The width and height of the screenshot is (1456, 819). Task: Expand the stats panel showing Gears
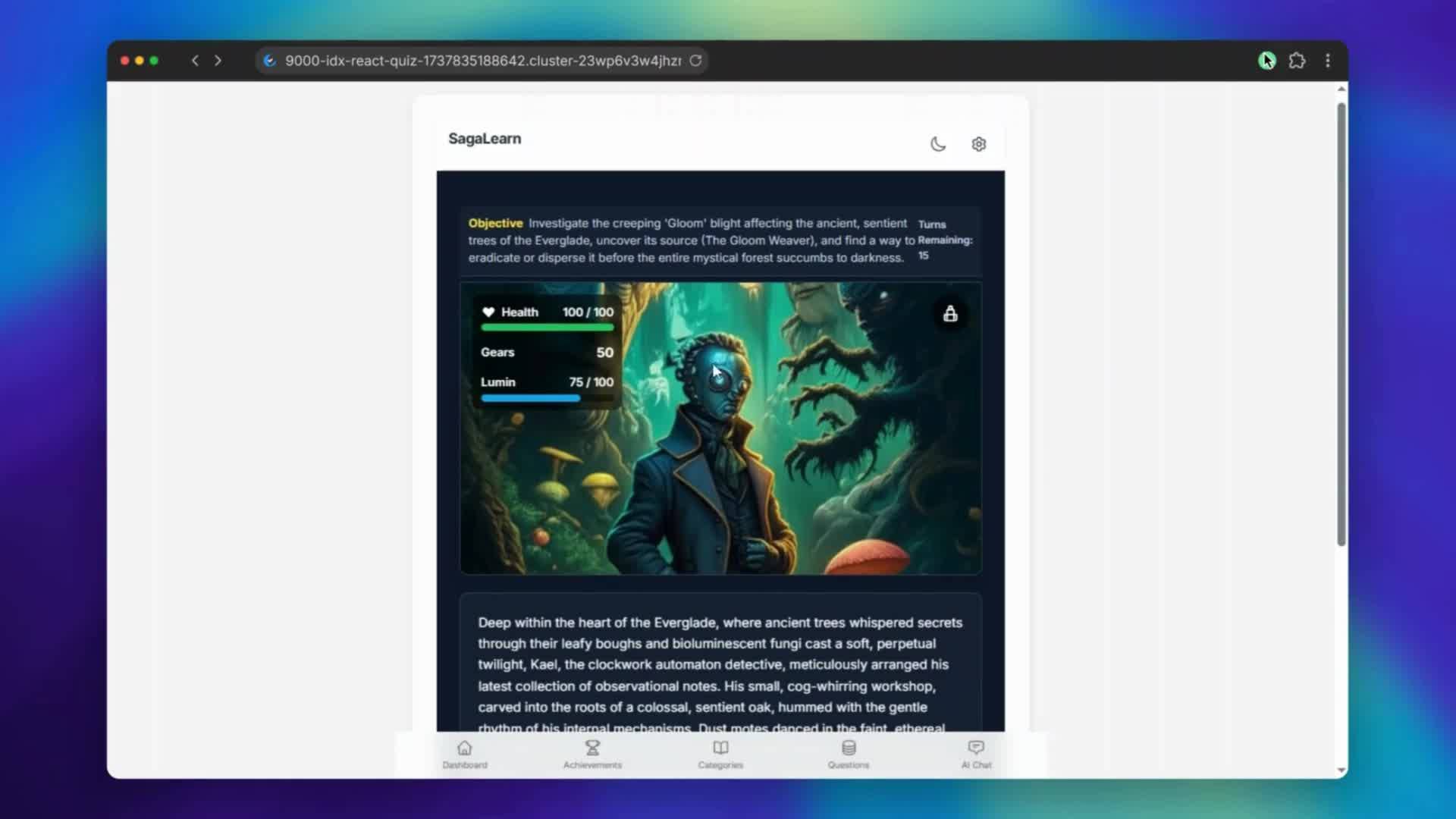click(546, 352)
